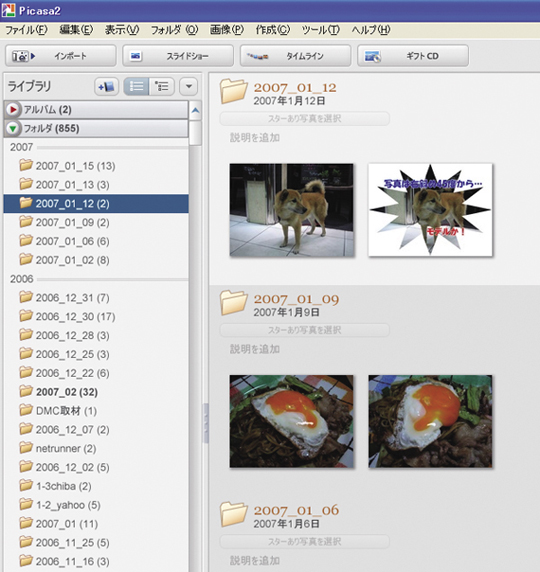Open the ツール(T) menu
Viewport: 540px width, 572px height.
coord(321,30)
